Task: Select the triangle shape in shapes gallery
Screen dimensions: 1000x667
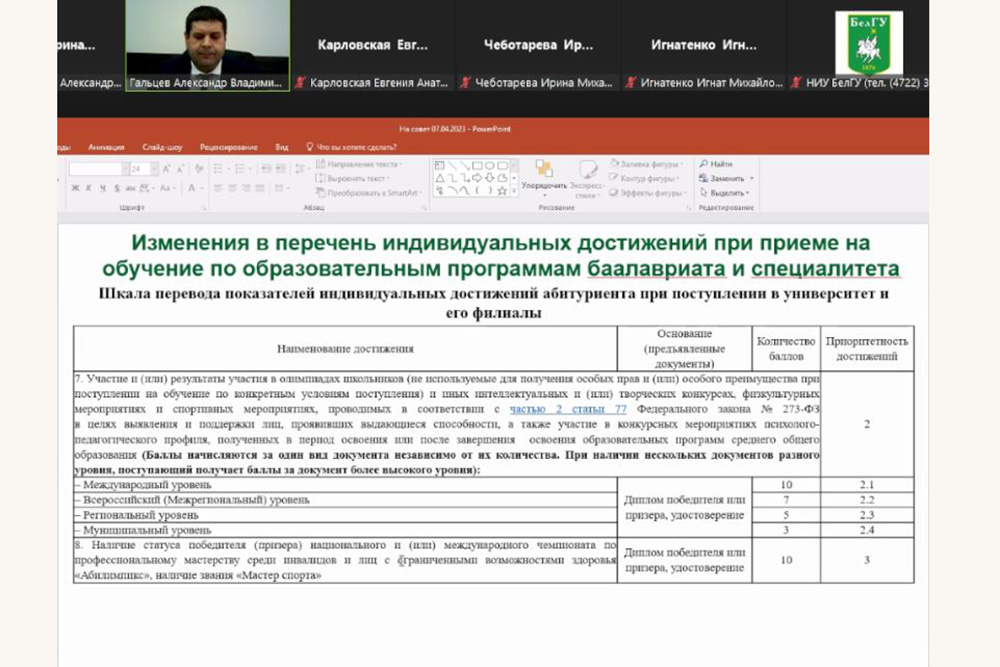Action: pyautogui.click(x=438, y=178)
